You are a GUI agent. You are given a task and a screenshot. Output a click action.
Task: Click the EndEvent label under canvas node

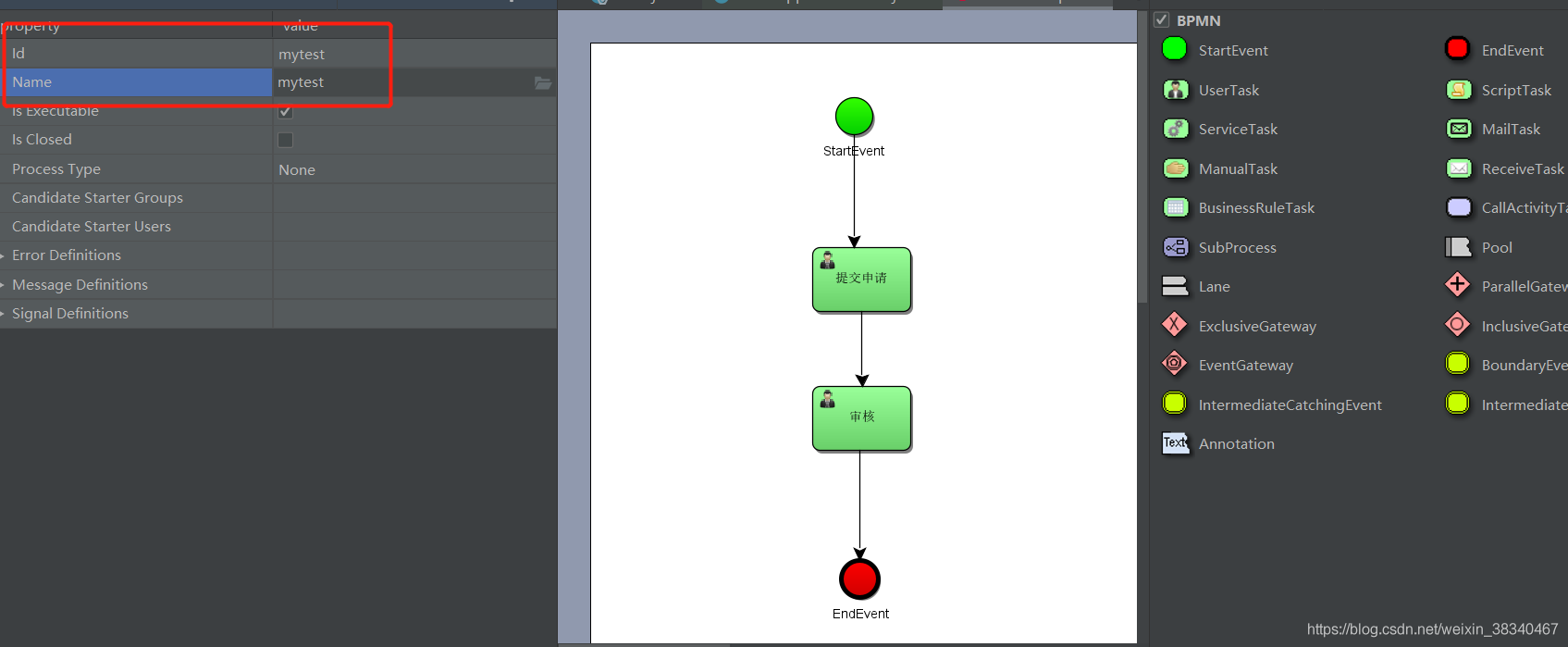point(860,614)
